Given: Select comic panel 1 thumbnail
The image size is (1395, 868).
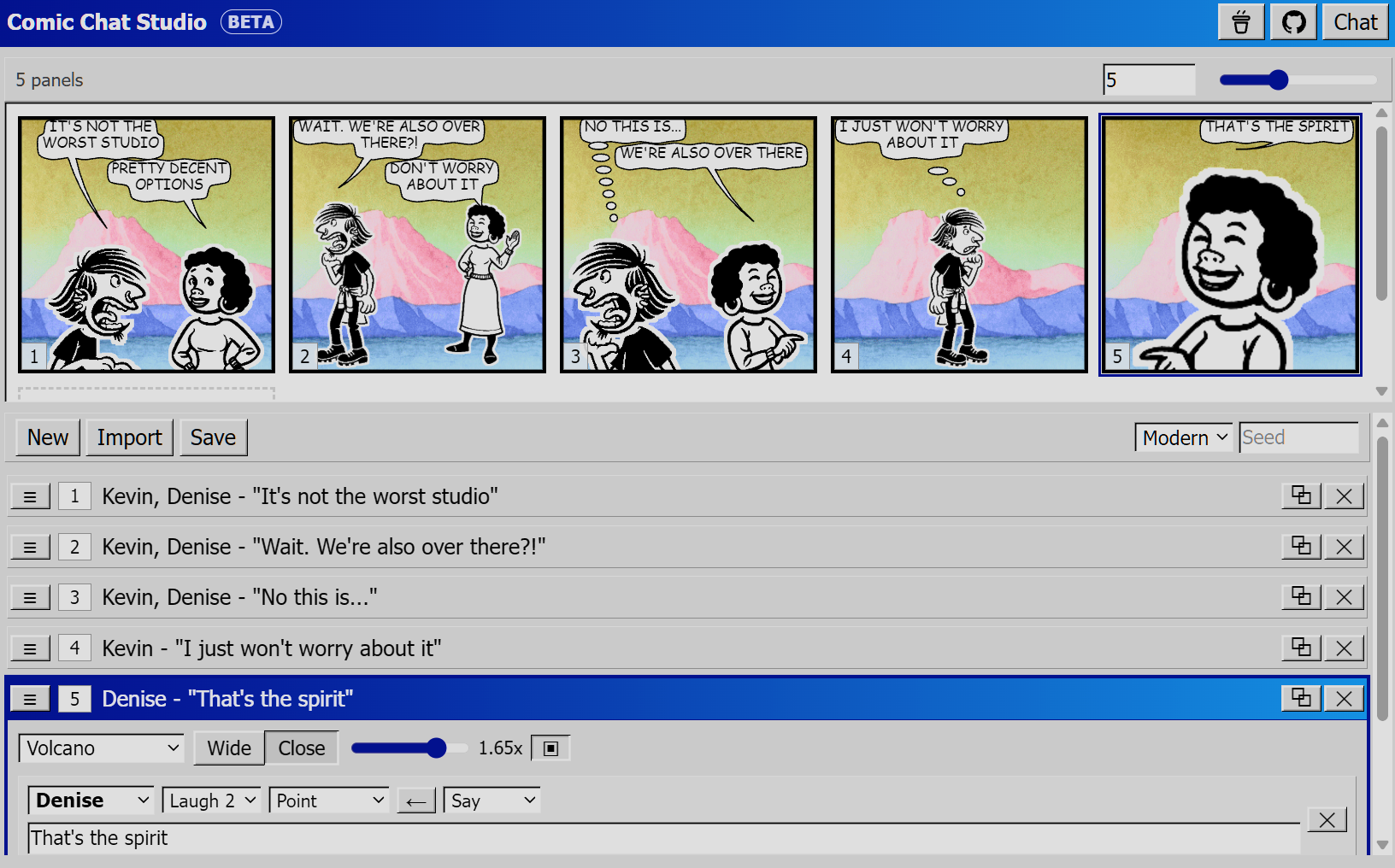Looking at the screenshot, I should tap(146, 245).
